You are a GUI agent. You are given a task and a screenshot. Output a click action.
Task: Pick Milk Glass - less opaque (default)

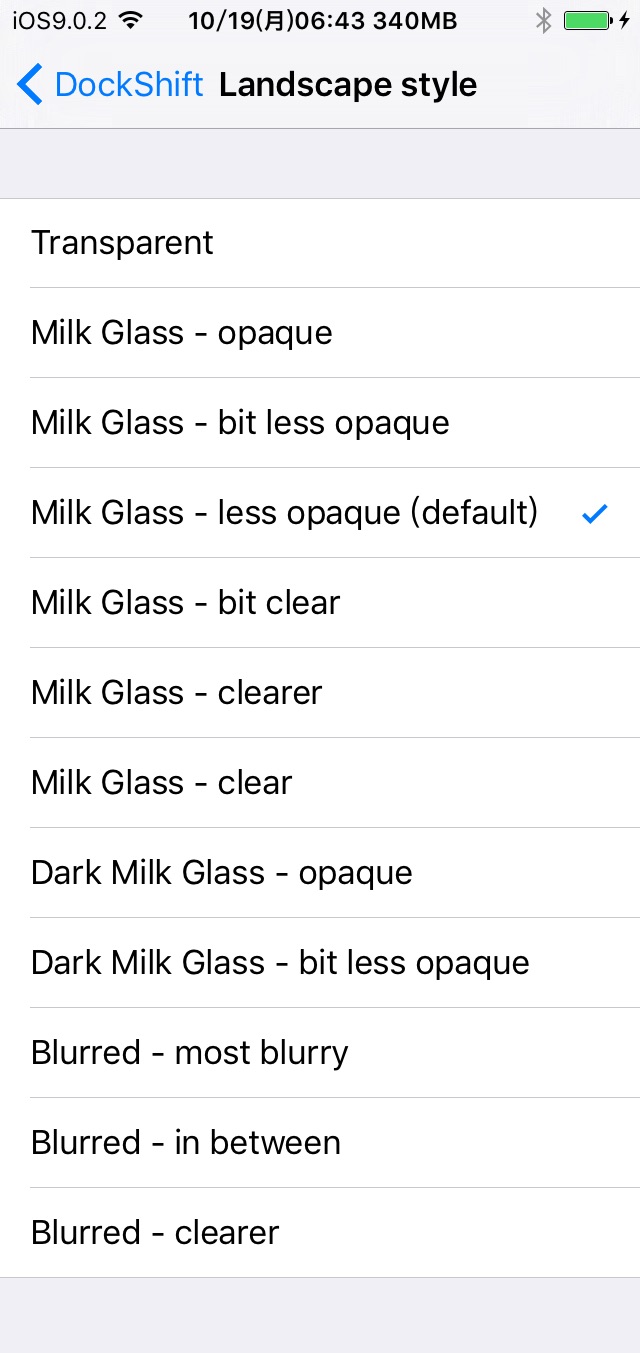[x=320, y=513]
